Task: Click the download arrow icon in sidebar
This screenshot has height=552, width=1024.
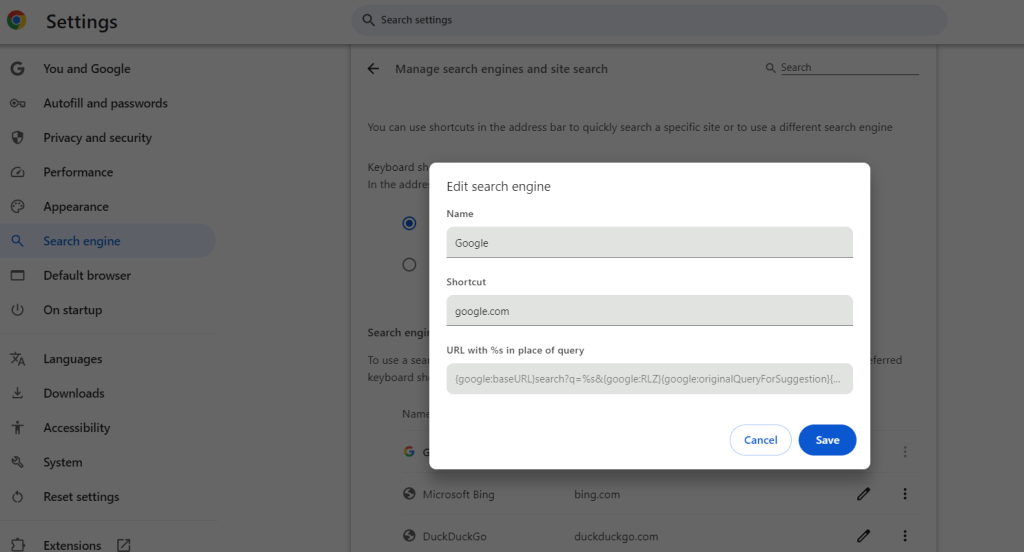Action: 18,393
